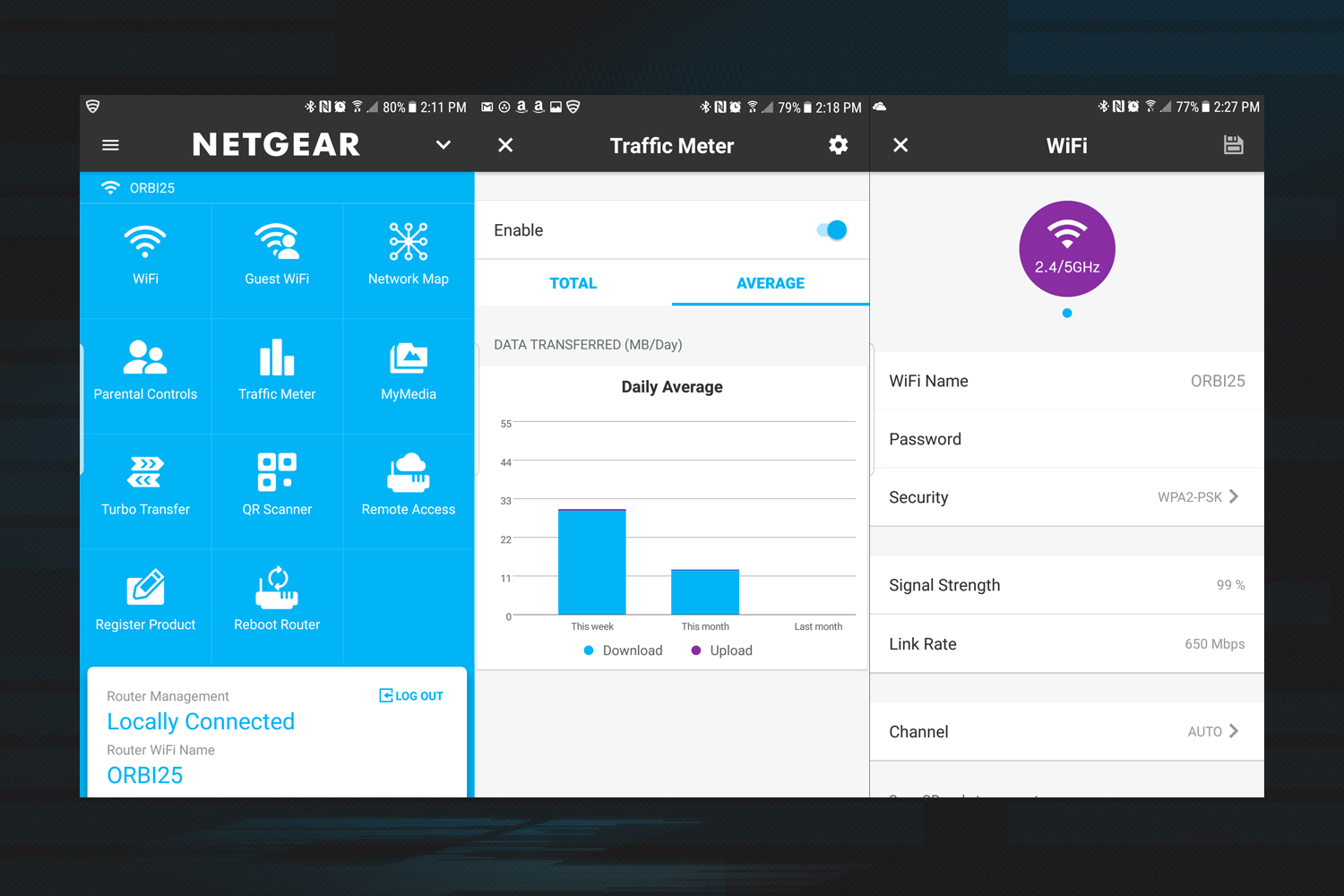Edit the WiFi Name field ORBI25

(x=1067, y=381)
